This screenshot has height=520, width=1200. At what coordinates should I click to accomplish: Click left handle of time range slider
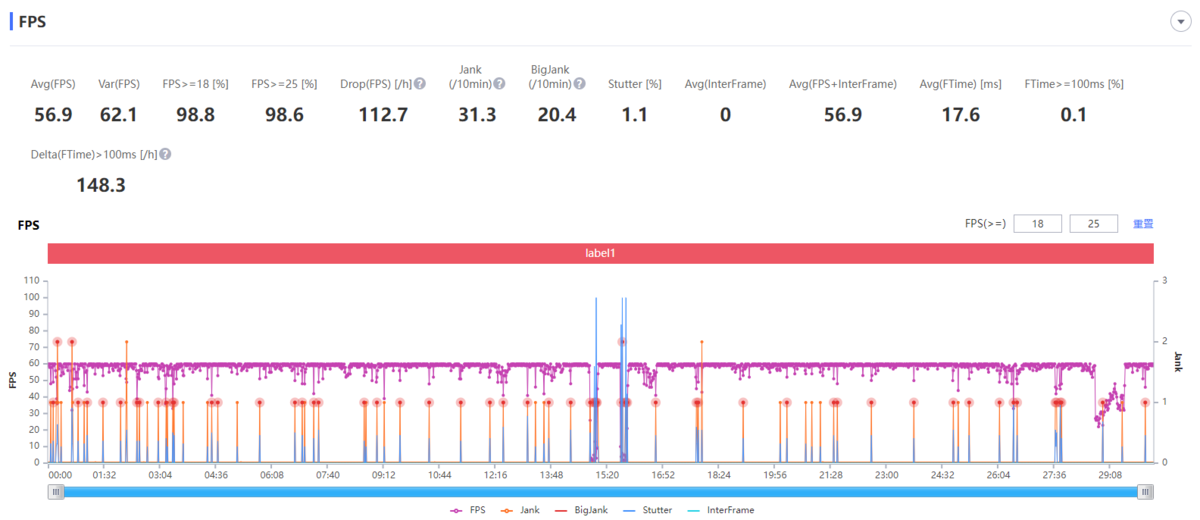[56, 491]
